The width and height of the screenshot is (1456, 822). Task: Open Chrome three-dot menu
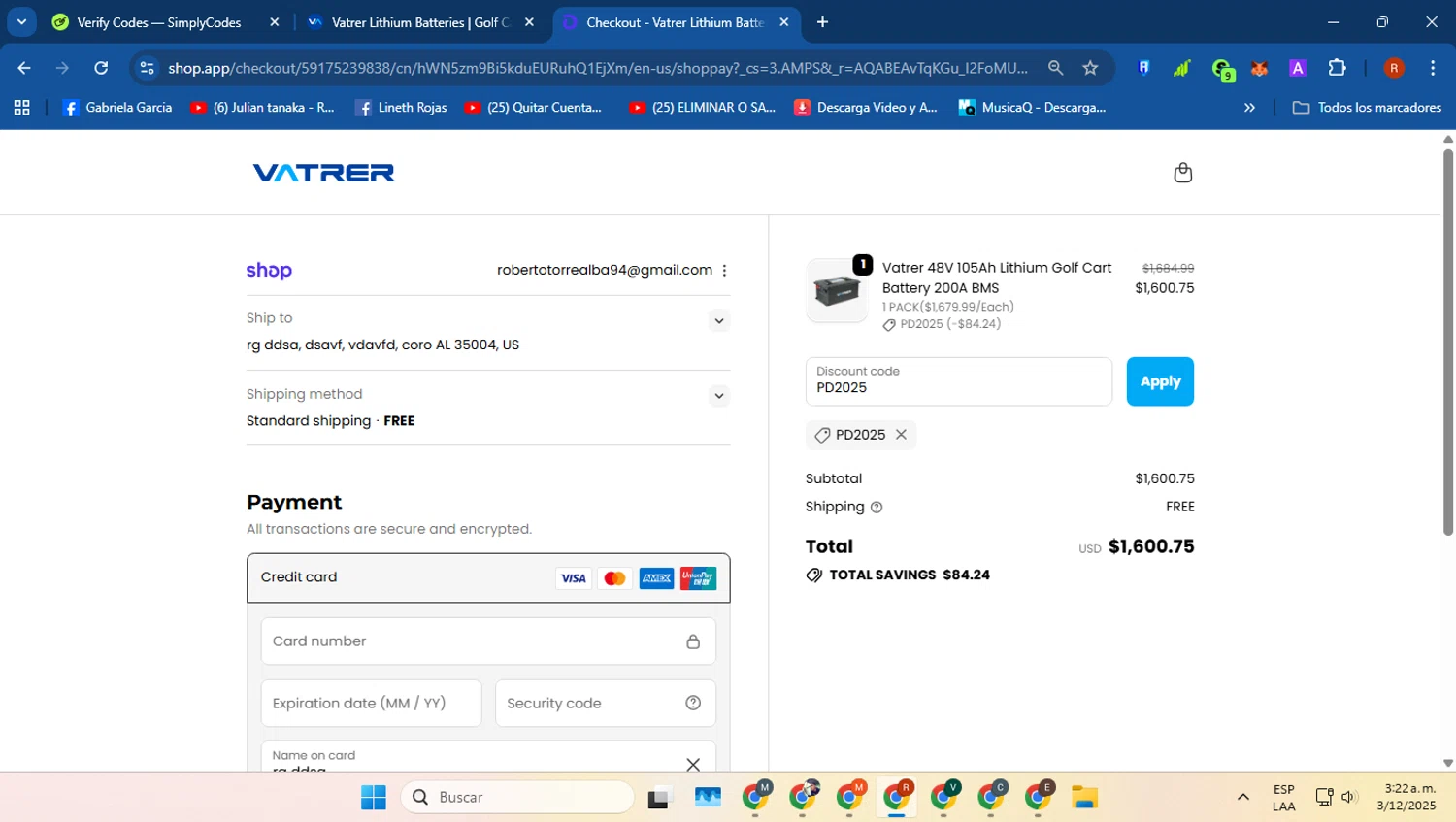[x=1433, y=68]
